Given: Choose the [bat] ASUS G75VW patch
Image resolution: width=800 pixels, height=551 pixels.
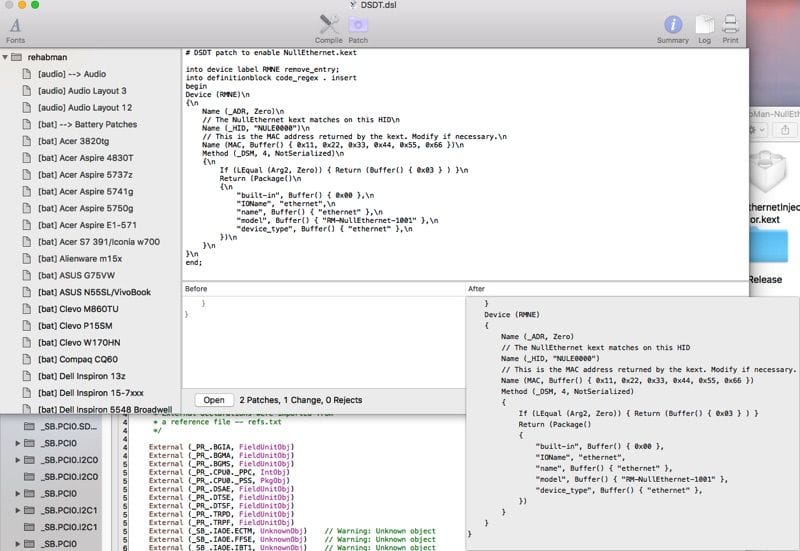Looking at the screenshot, I should click(x=76, y=275).
